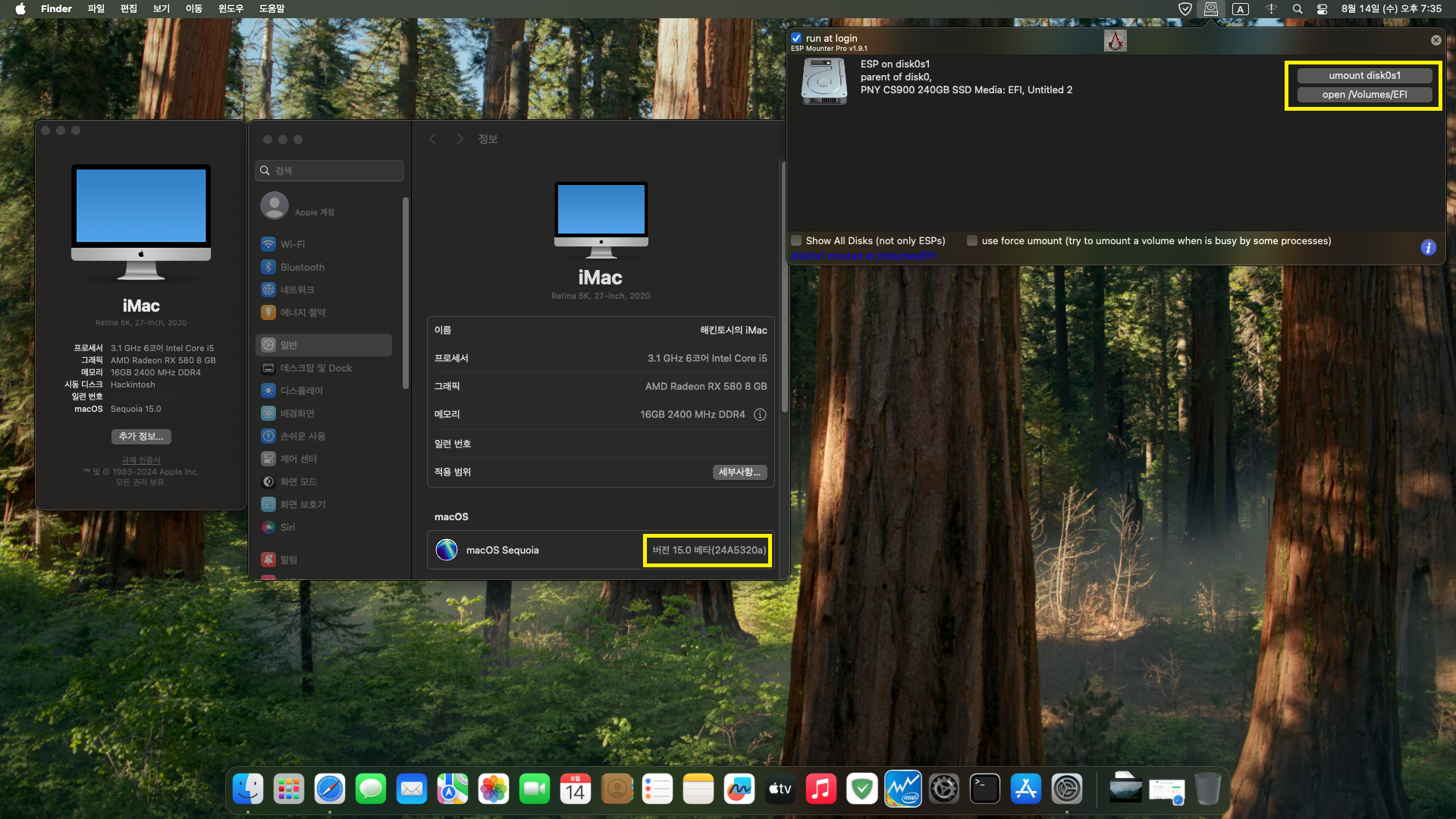Open Contacts app in the Dock
This screenshot has width=1456, height=819.
617,789
